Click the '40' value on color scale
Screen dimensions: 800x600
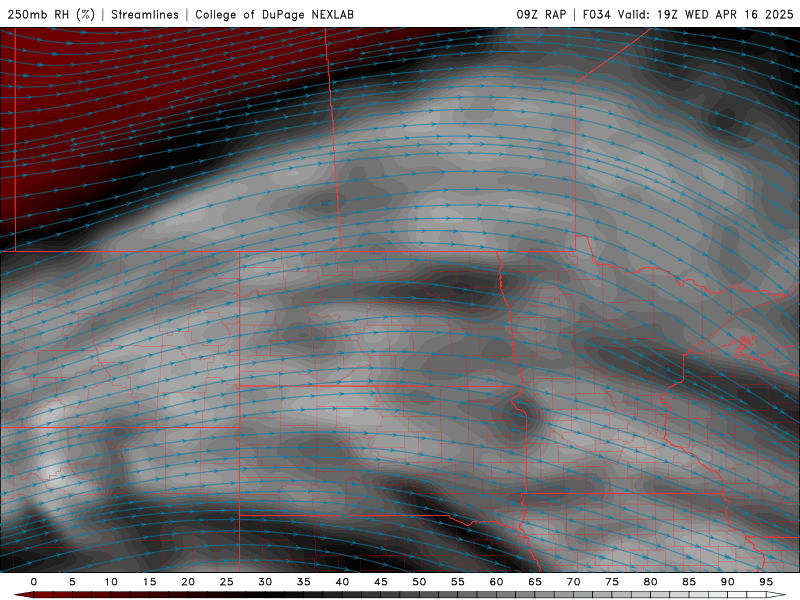[342, 582]
